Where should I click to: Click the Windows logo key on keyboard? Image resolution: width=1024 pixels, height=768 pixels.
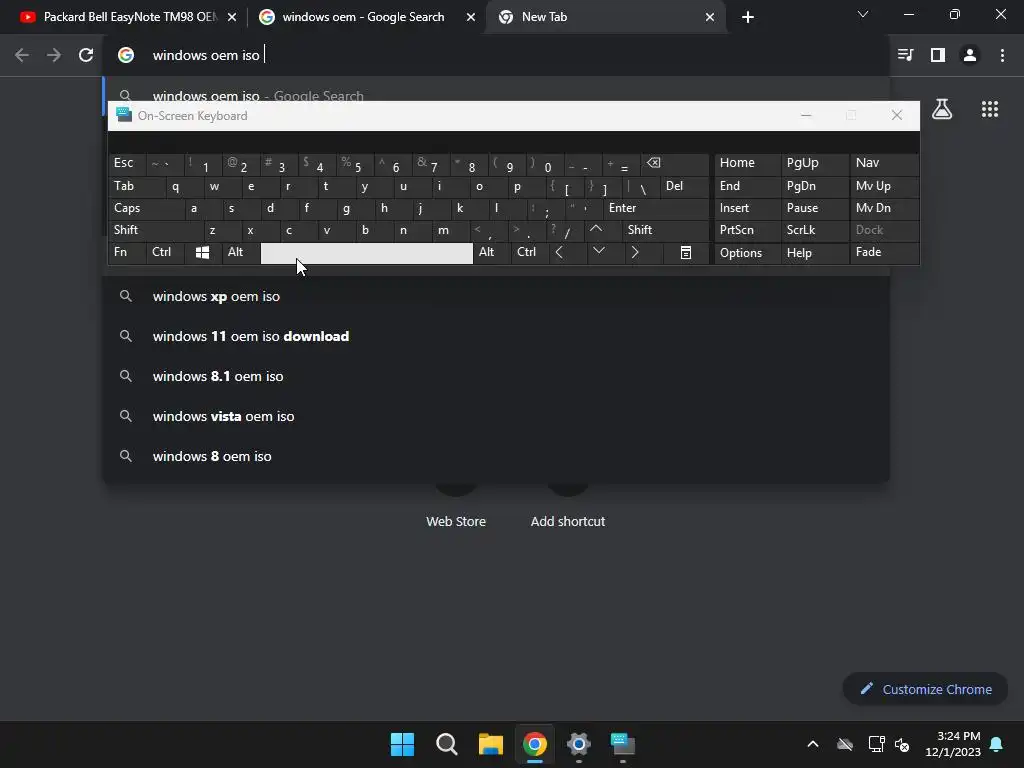202,252
